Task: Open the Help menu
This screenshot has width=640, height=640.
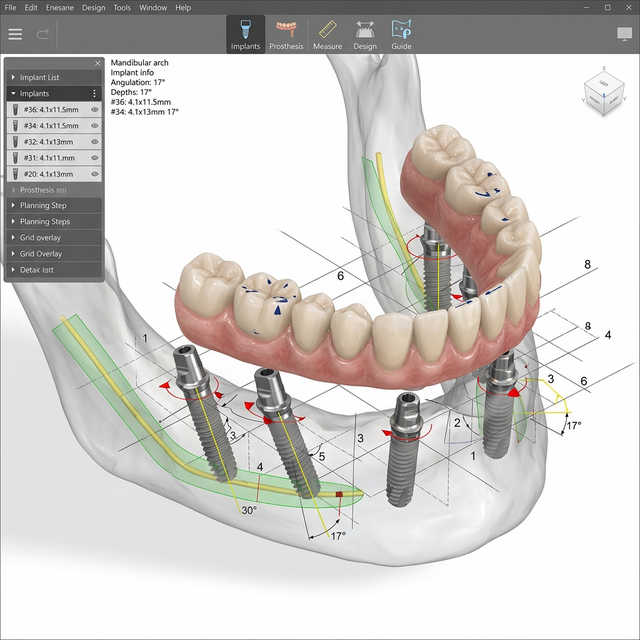Action: (183, 8)
